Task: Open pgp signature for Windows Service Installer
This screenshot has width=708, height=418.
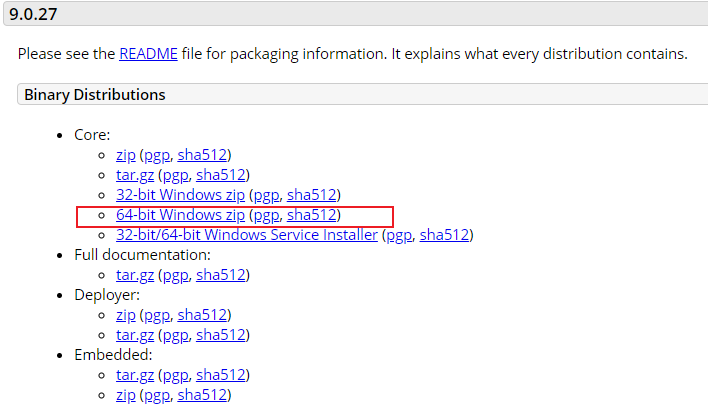Action: 399,236
